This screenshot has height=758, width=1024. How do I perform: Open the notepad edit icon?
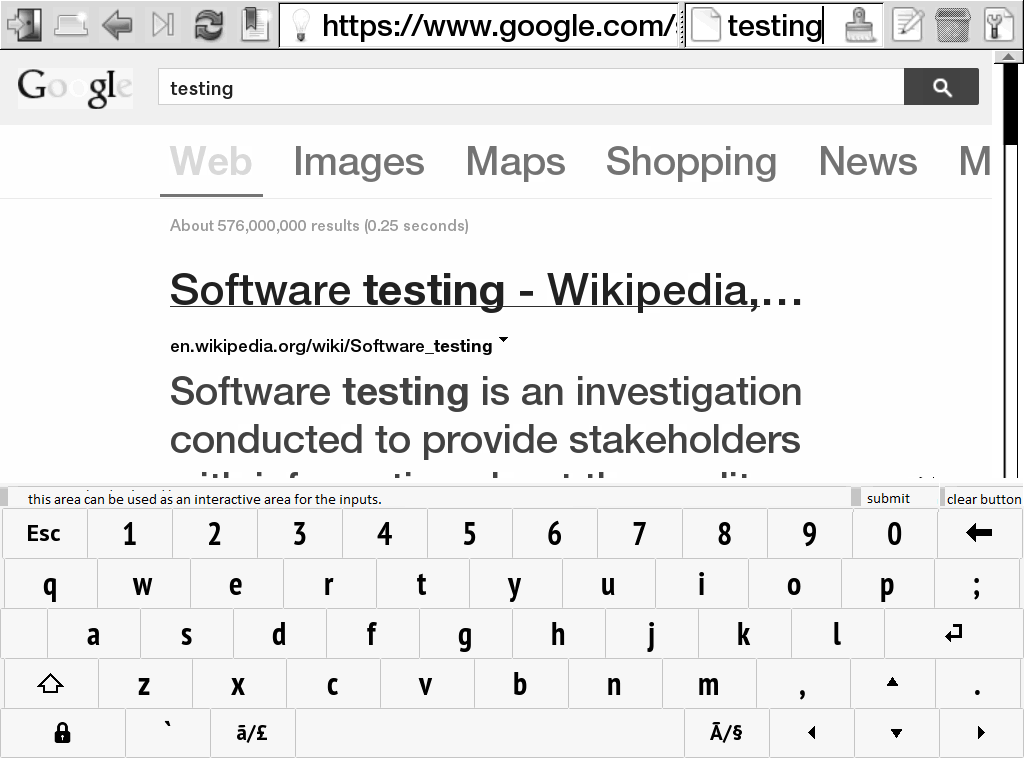click(x=907, y=24)
